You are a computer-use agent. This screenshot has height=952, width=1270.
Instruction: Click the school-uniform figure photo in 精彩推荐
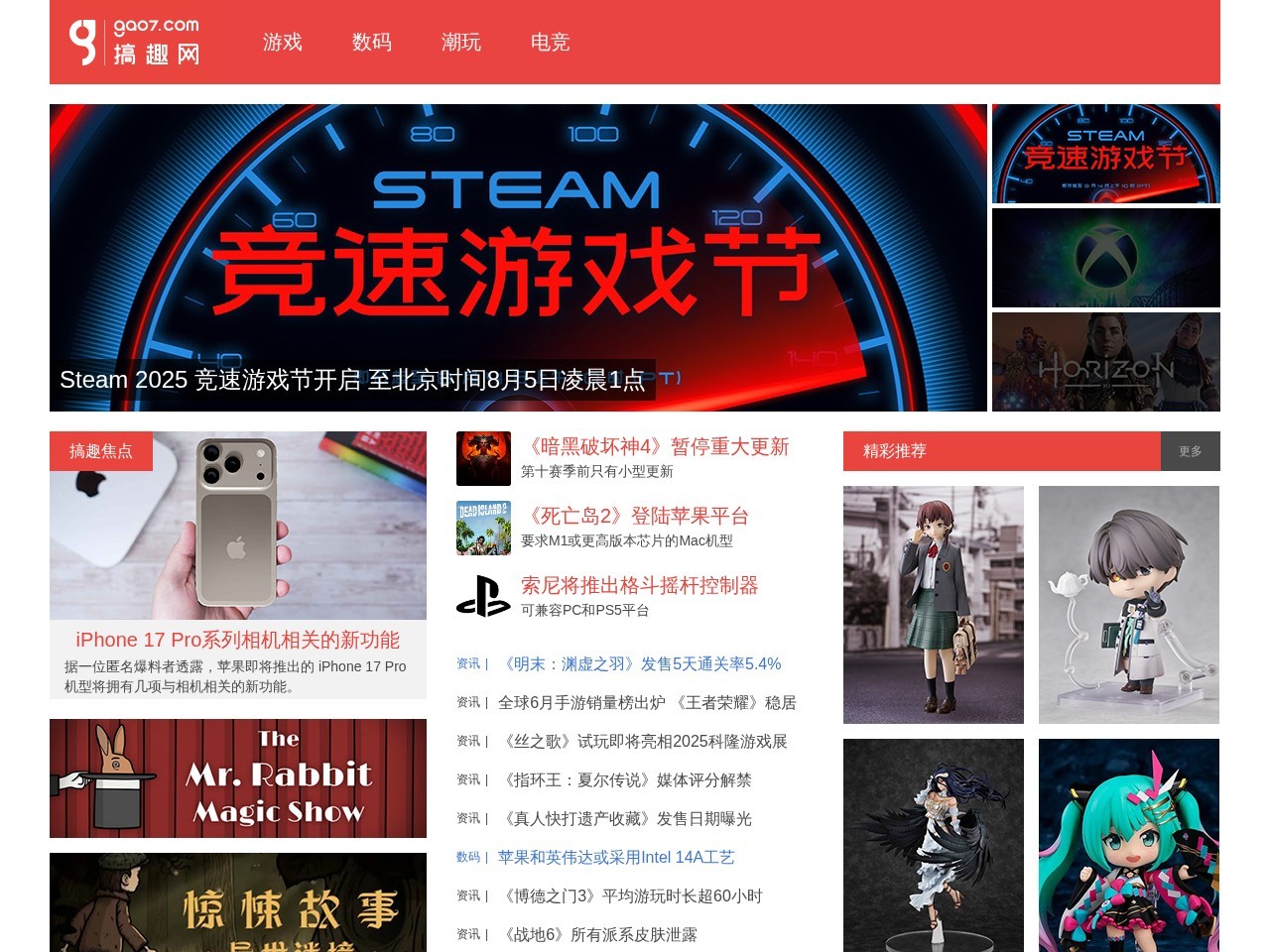click(x=933, y=604)
